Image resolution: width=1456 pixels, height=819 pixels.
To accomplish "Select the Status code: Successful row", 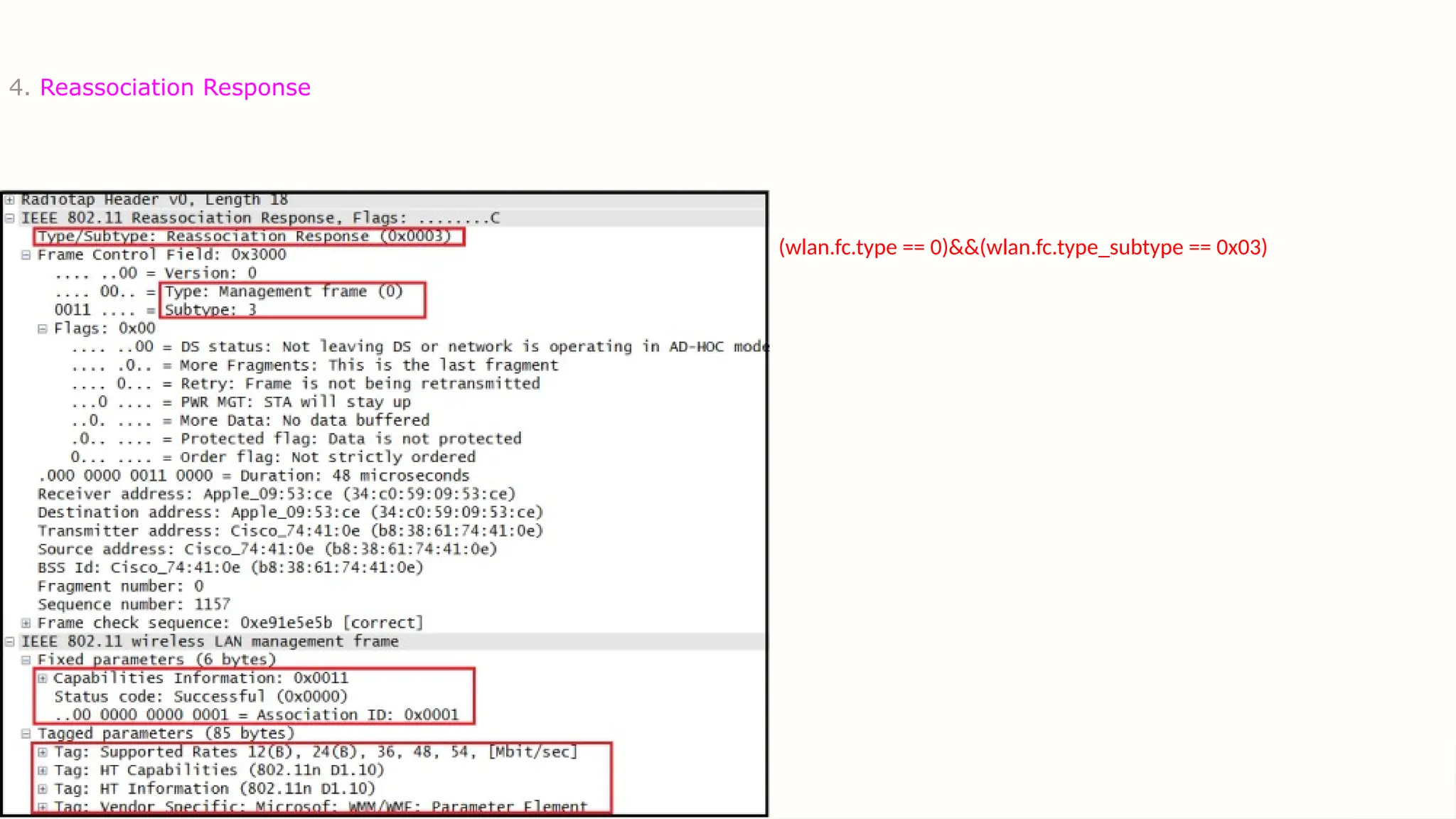I will tap(201, 697).
